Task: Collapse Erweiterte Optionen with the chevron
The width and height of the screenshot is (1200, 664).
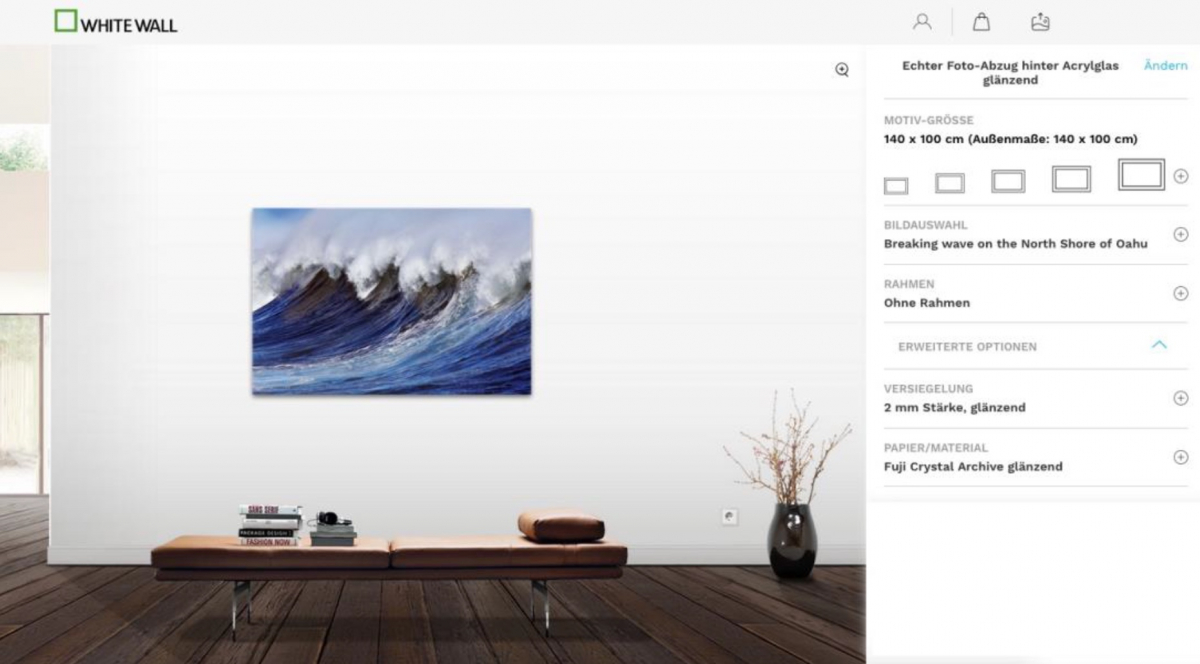Action: click(1159, 345)
